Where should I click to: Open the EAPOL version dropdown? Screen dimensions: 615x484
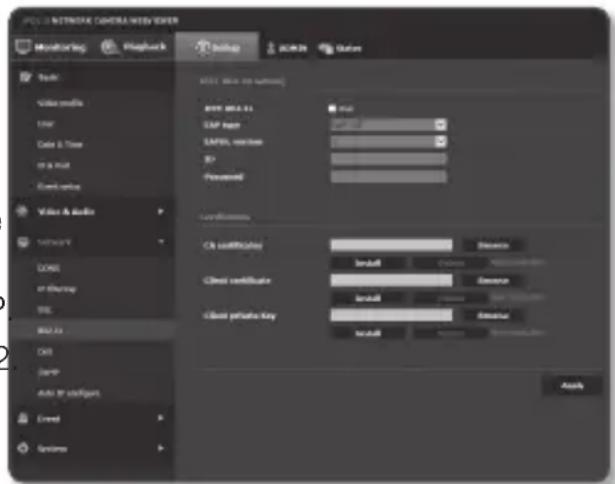click(x=389, y=142)
